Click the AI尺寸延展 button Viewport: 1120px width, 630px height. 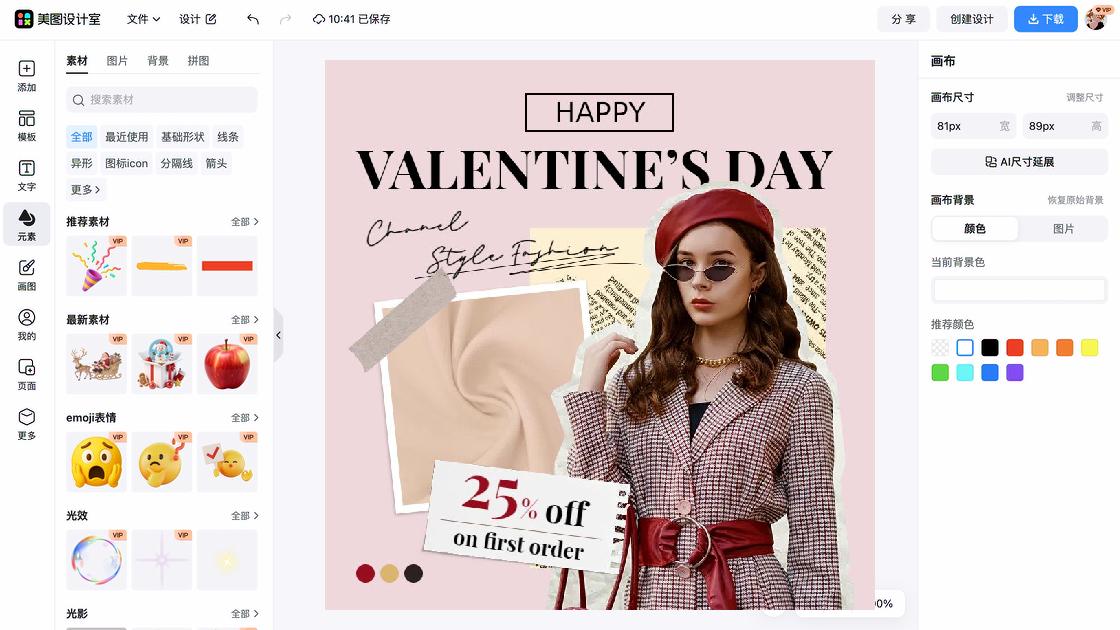(1019, 162)
